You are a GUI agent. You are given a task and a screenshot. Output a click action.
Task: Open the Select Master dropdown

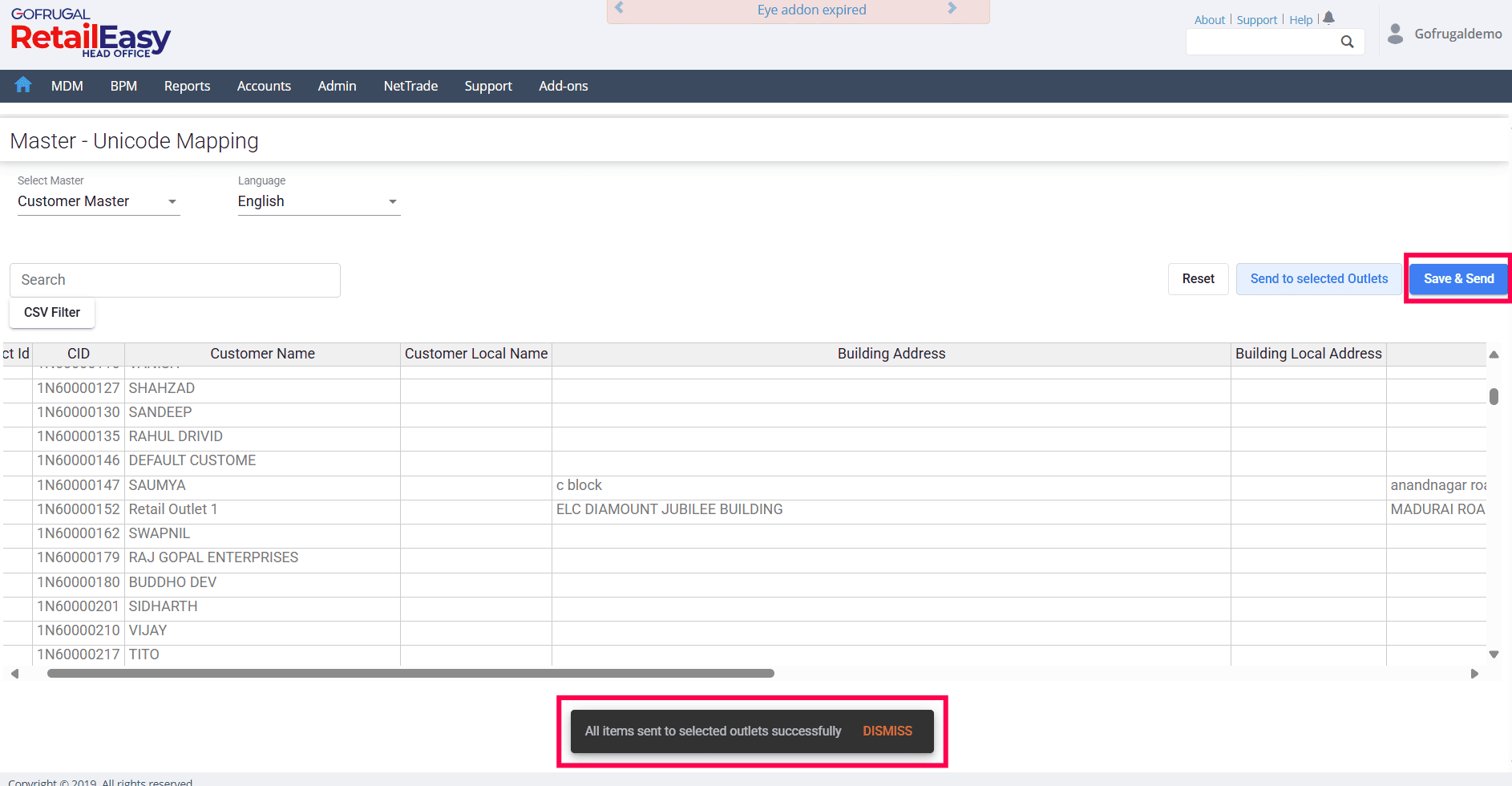[99, 201]
